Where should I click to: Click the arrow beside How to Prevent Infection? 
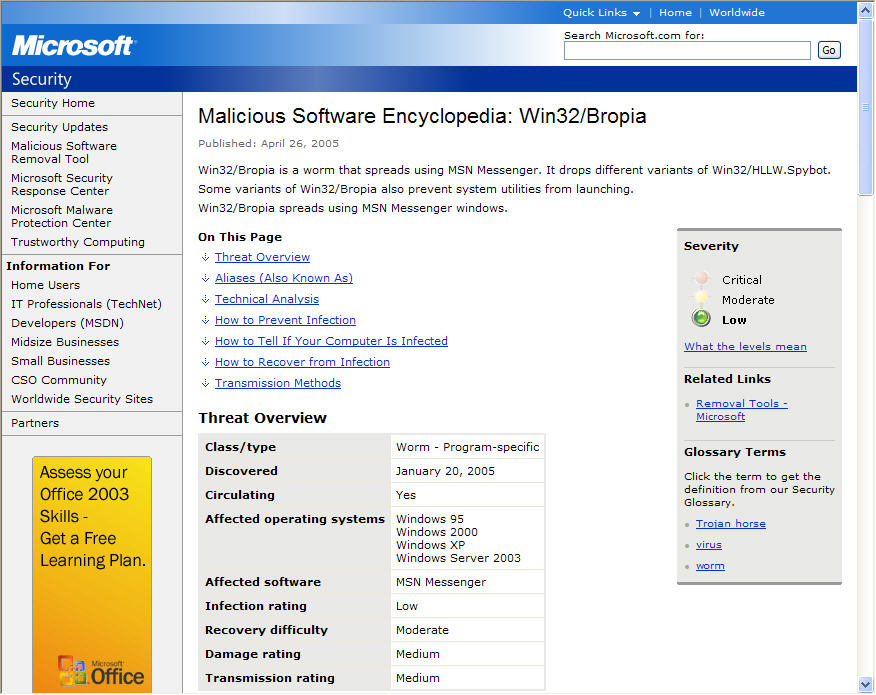point(205,320)
